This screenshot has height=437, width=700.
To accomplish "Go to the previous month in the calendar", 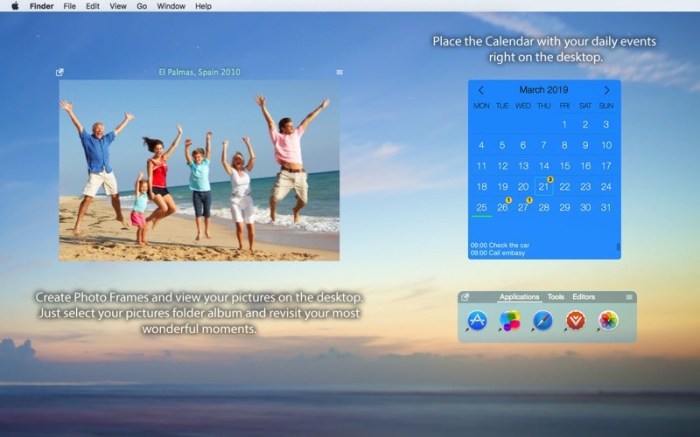I will coord(481,90).
